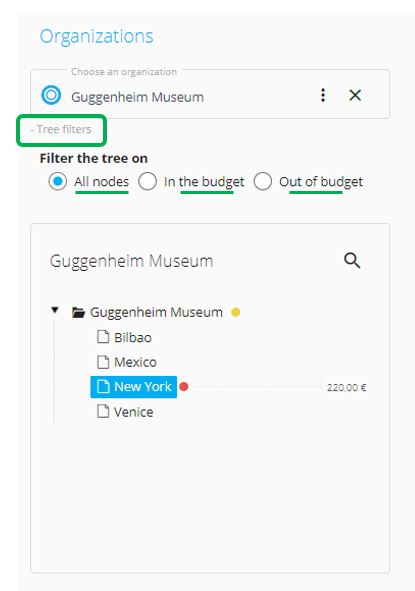Viewport: 415px width, 591px height.
Task: Click the blue organization target icon
Action: 51,95
